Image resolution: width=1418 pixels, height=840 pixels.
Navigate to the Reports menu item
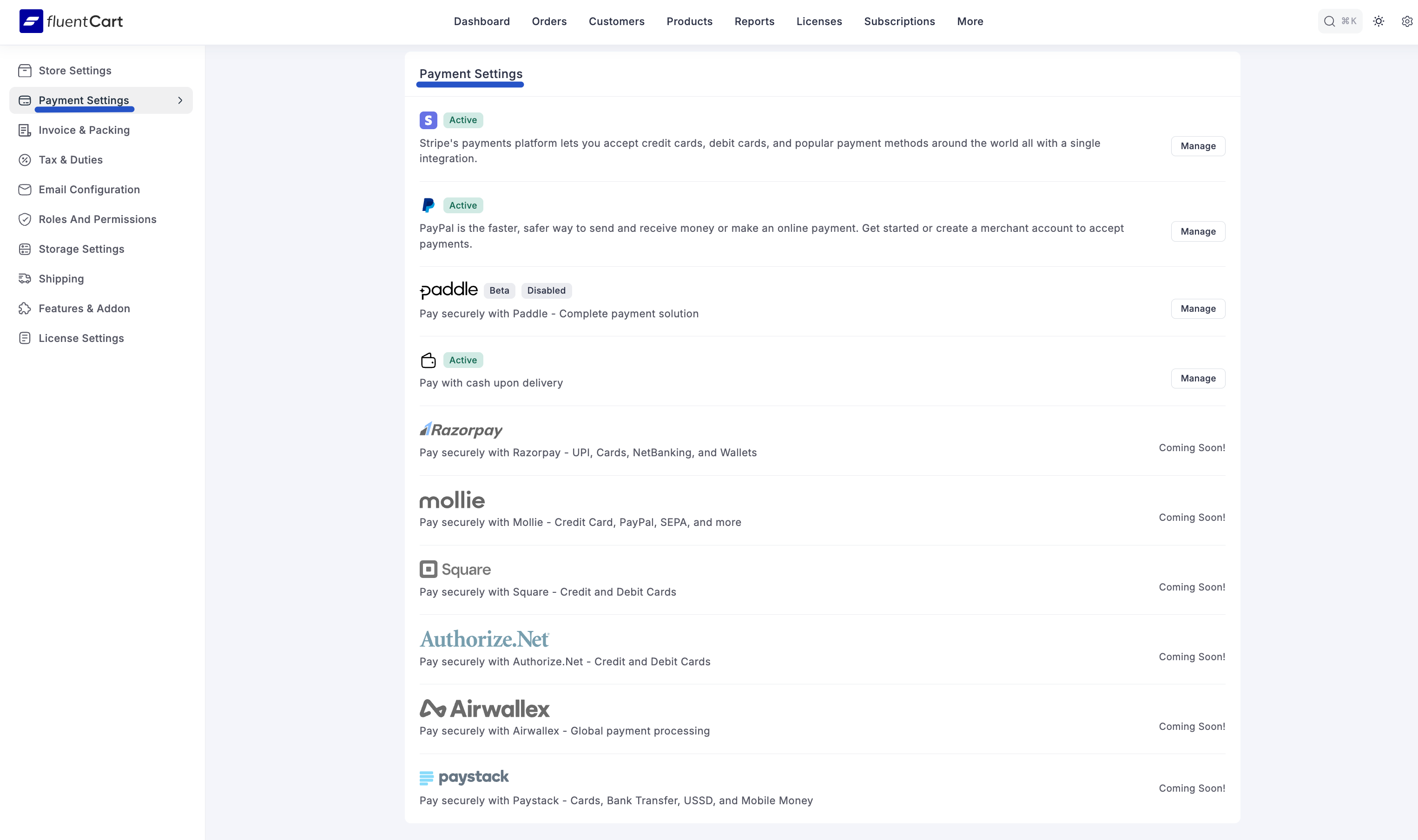[754, 21]
